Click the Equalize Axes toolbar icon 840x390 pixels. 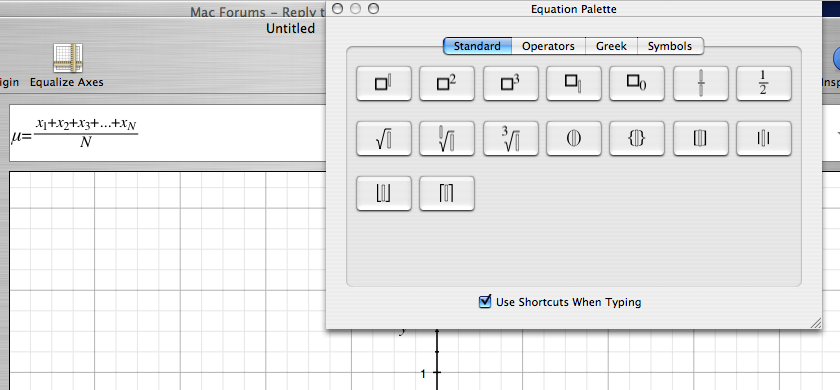67,58
